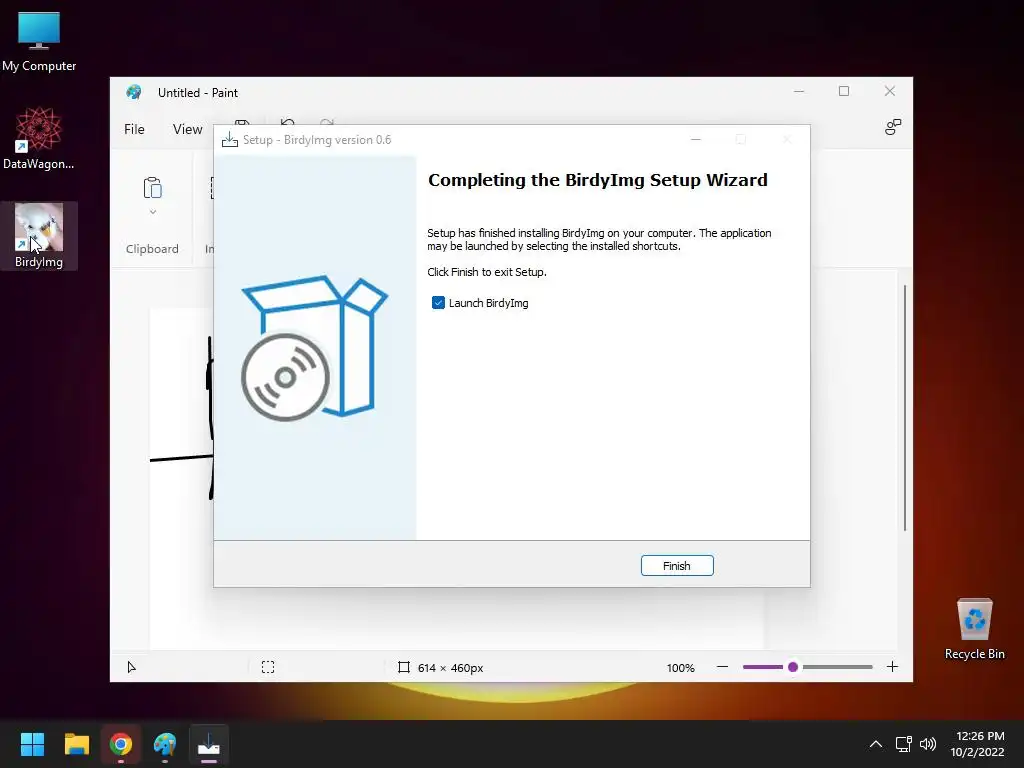The image size is (1024, 768).
Task: Click the setup wizard title bar installer icon
Action: [229, 140]
